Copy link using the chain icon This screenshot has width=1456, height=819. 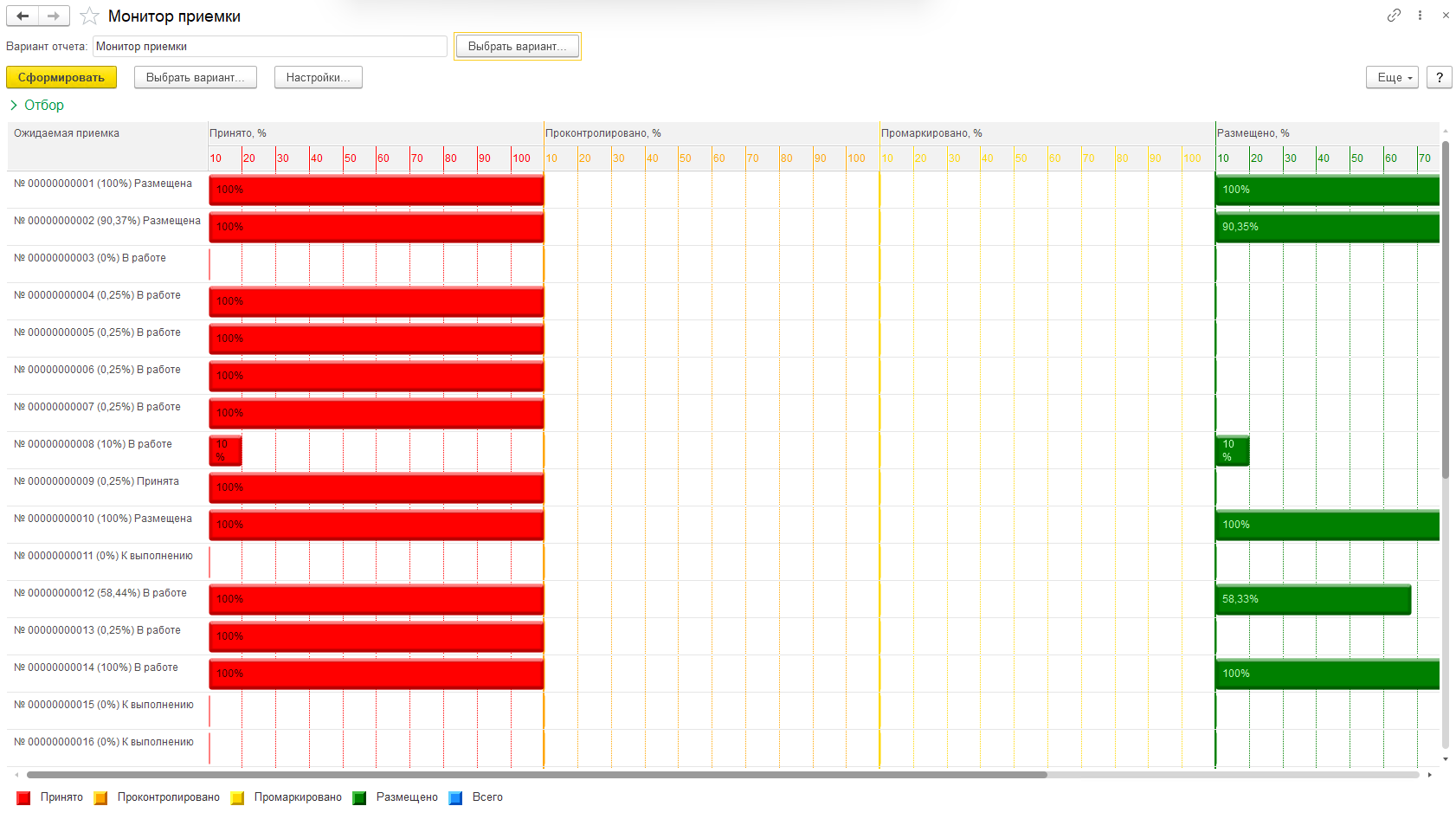tap(1394, 15)
